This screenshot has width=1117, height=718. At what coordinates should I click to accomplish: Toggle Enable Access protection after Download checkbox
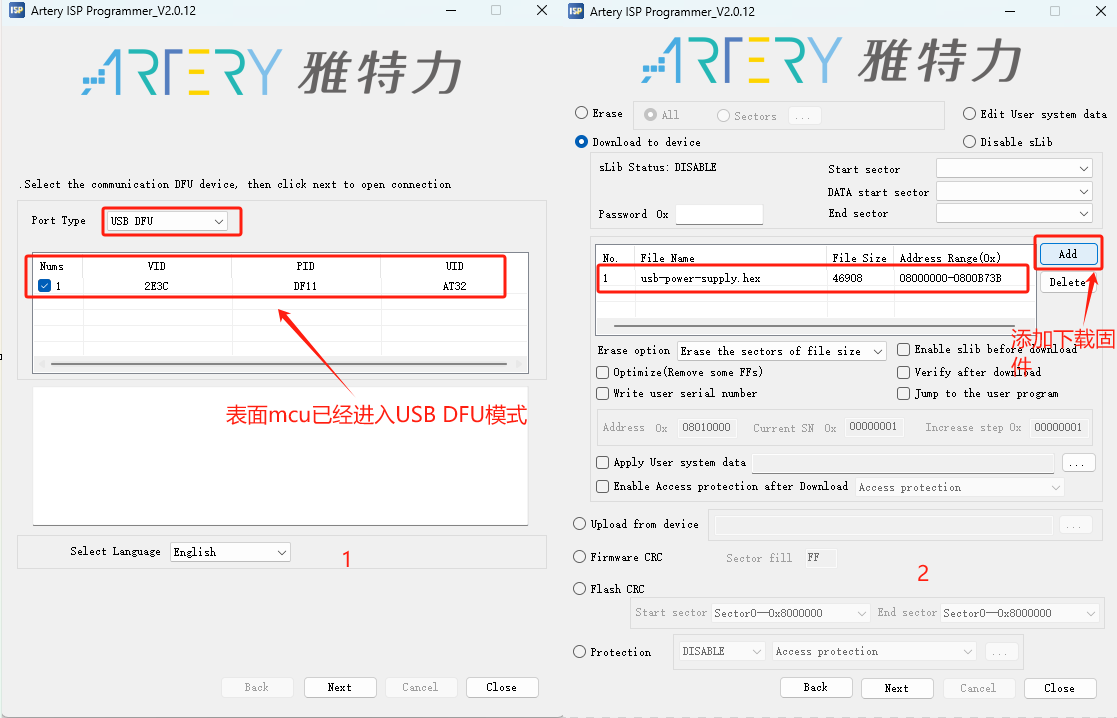pos(603,487)
